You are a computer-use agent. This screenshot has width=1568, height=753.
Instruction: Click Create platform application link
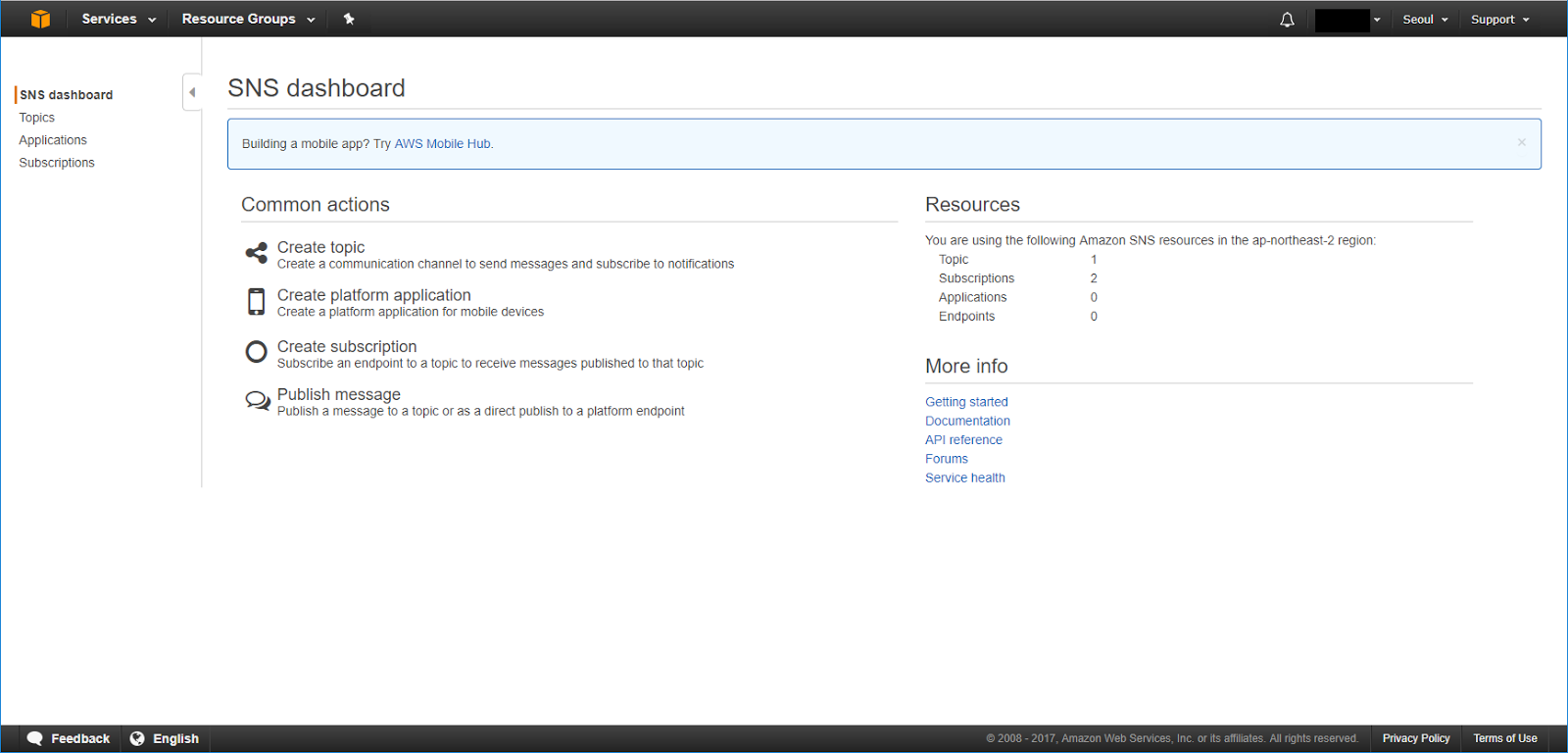(373, 295)
